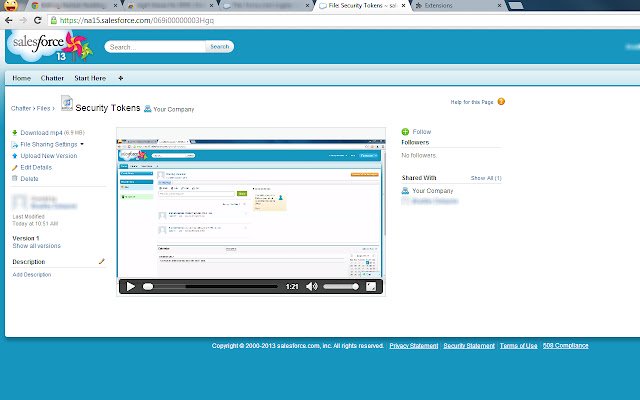
Task: Click the green plus Follow icon
Action: pyautogui.click(x=405, y=132)
